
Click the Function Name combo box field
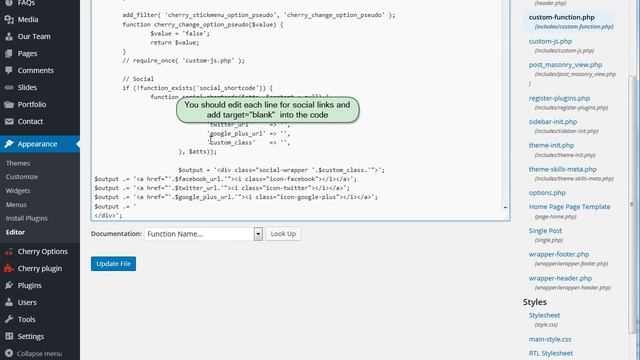pyautogui.click(x=203, y=234)
